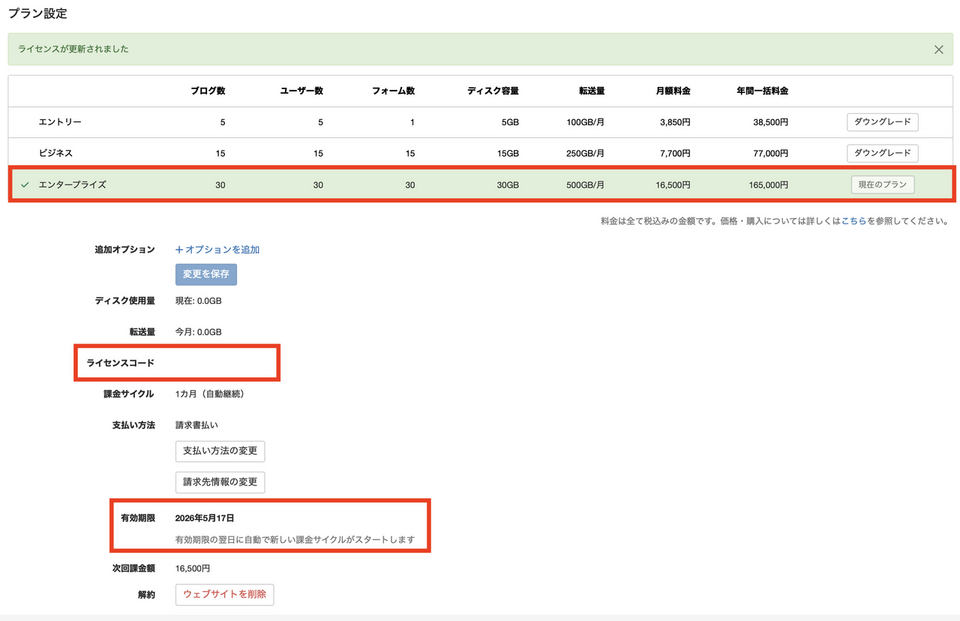The image size is (960, 621).
Task: Open the こちら pricing details link
Action: click(853, 220)
